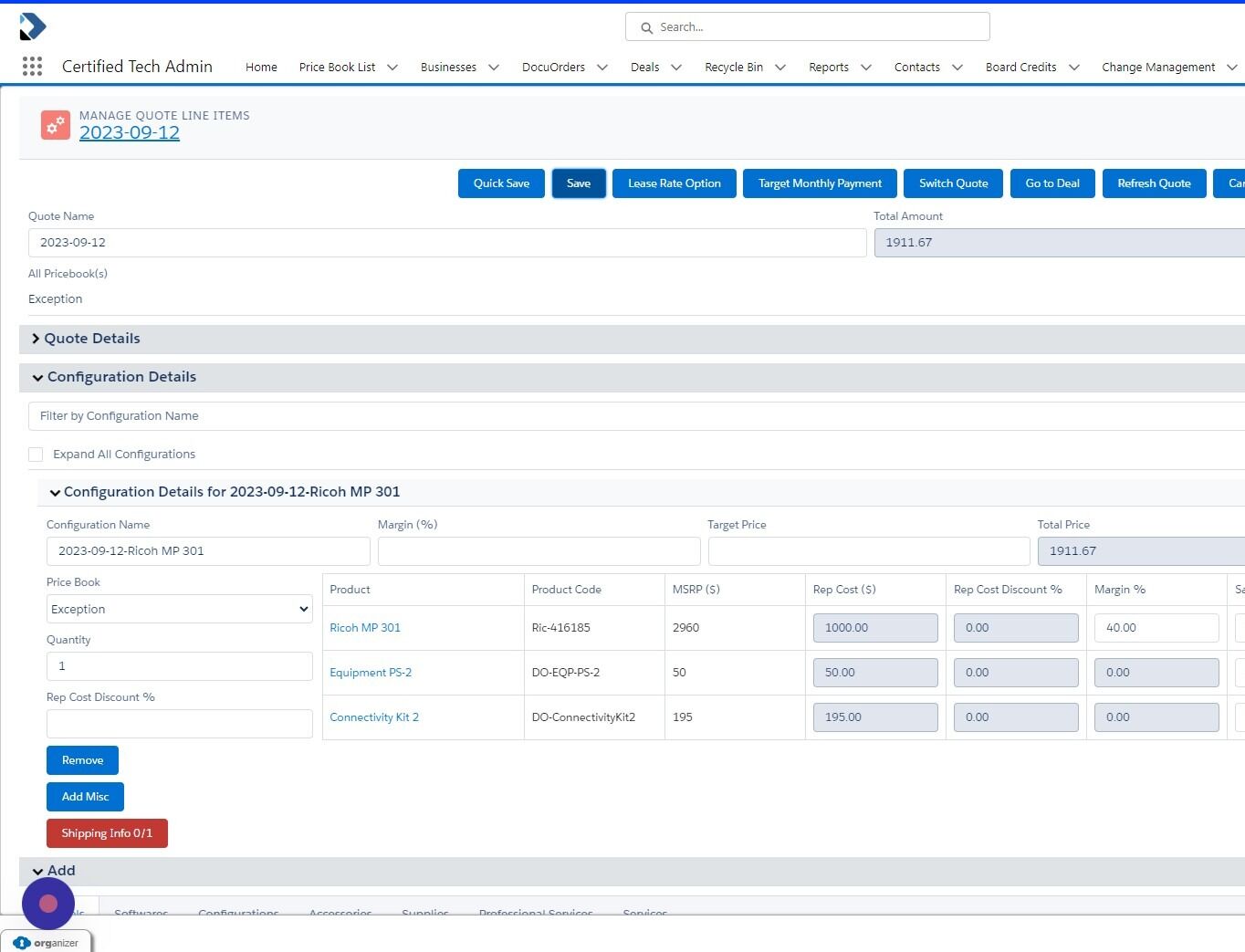The width and height of the screenshot is (1245, 952).
Task: Click the Shipping Info 0/1 button
Action: (107, 832)
